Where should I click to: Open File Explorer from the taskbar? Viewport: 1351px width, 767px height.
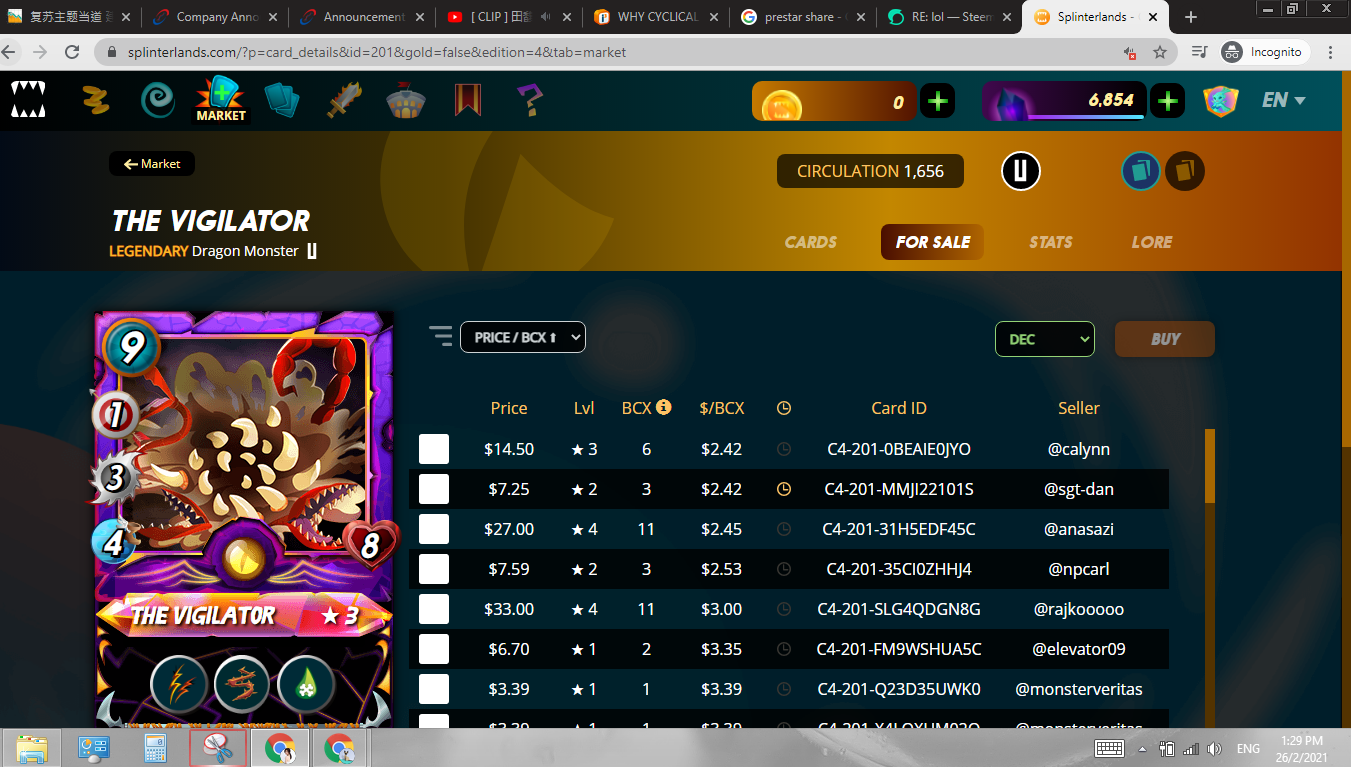(31, 748)
